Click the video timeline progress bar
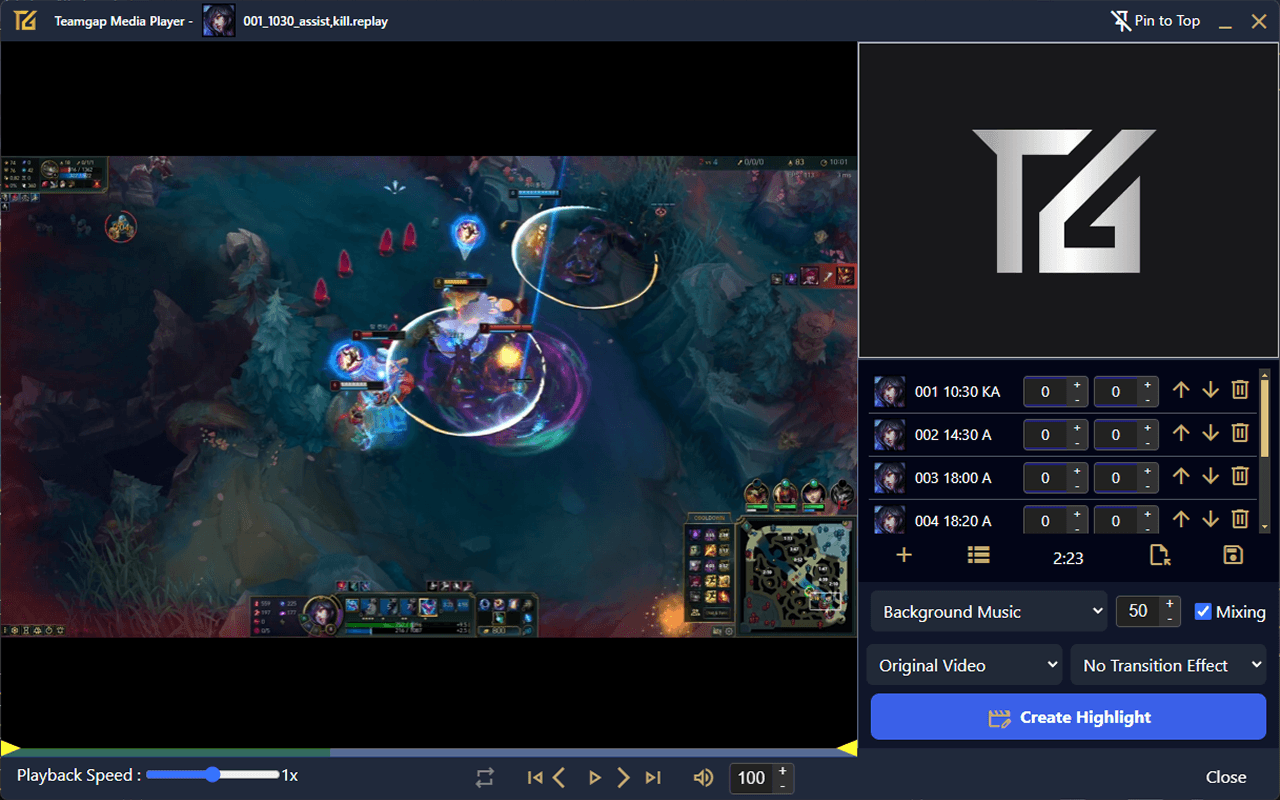The image size is (1280, 800). coord(428,752)
